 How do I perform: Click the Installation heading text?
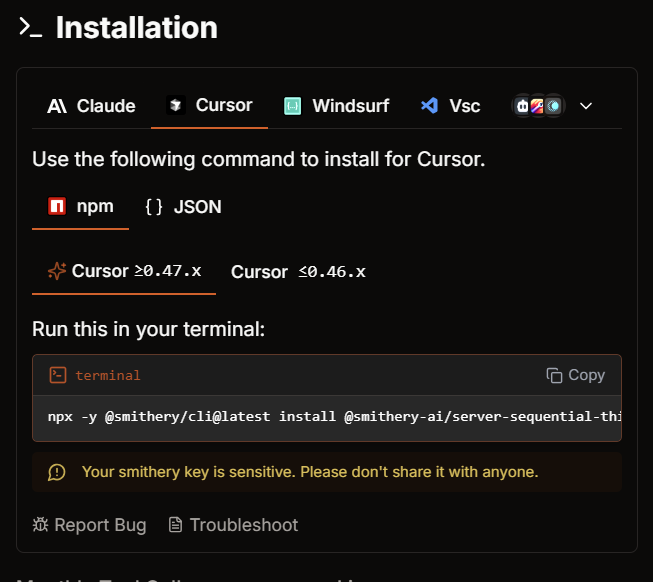point(137,28)
